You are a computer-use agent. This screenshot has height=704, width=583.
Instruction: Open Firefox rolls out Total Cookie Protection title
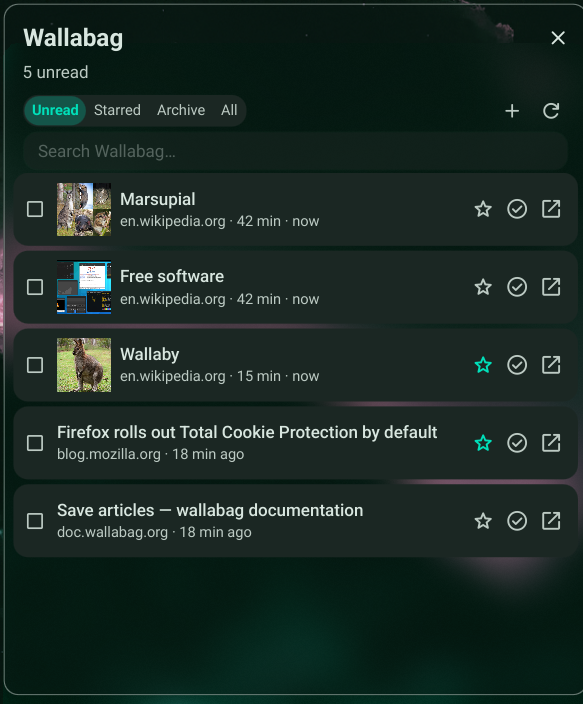point(247,432)
